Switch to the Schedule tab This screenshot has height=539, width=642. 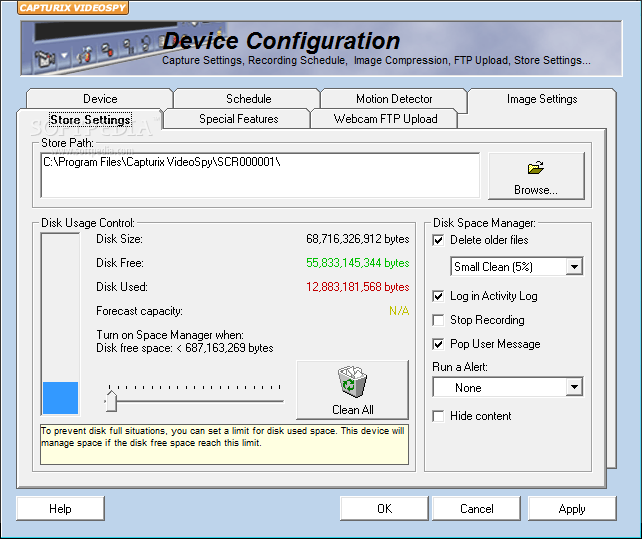(x=249, y=99)
